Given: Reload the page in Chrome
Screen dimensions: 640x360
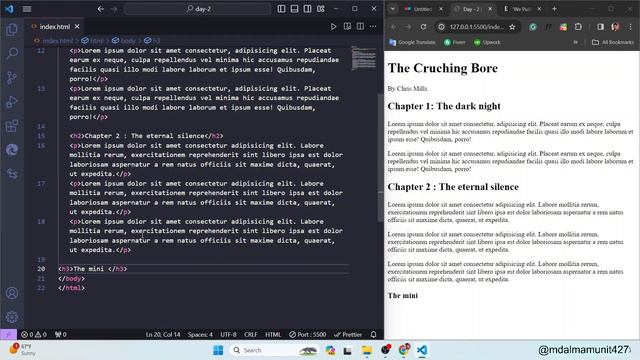Looking at the screenshot, I should (423, 27).
